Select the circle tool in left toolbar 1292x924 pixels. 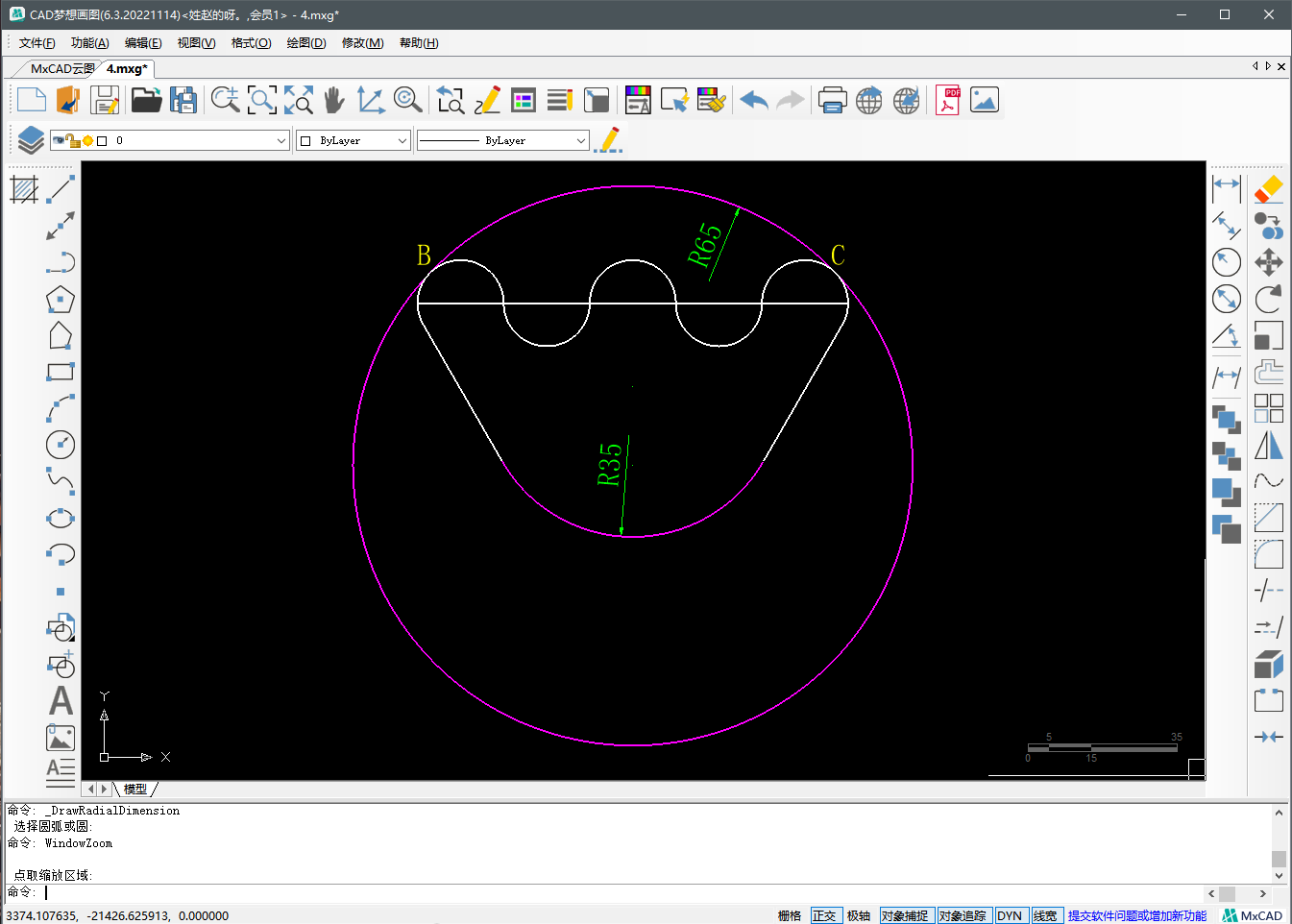click(x=61, y=445)
